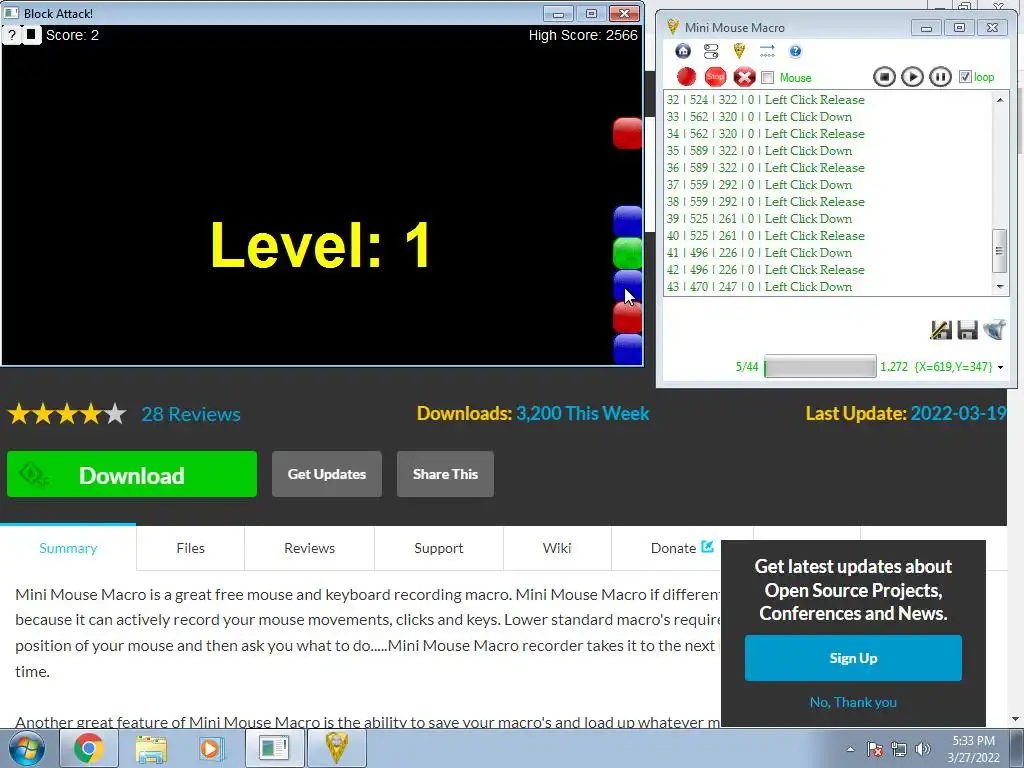Click the arrow with dotted line icon
Viewport: 1024px width, 768px height.
[x=767, y=51]
